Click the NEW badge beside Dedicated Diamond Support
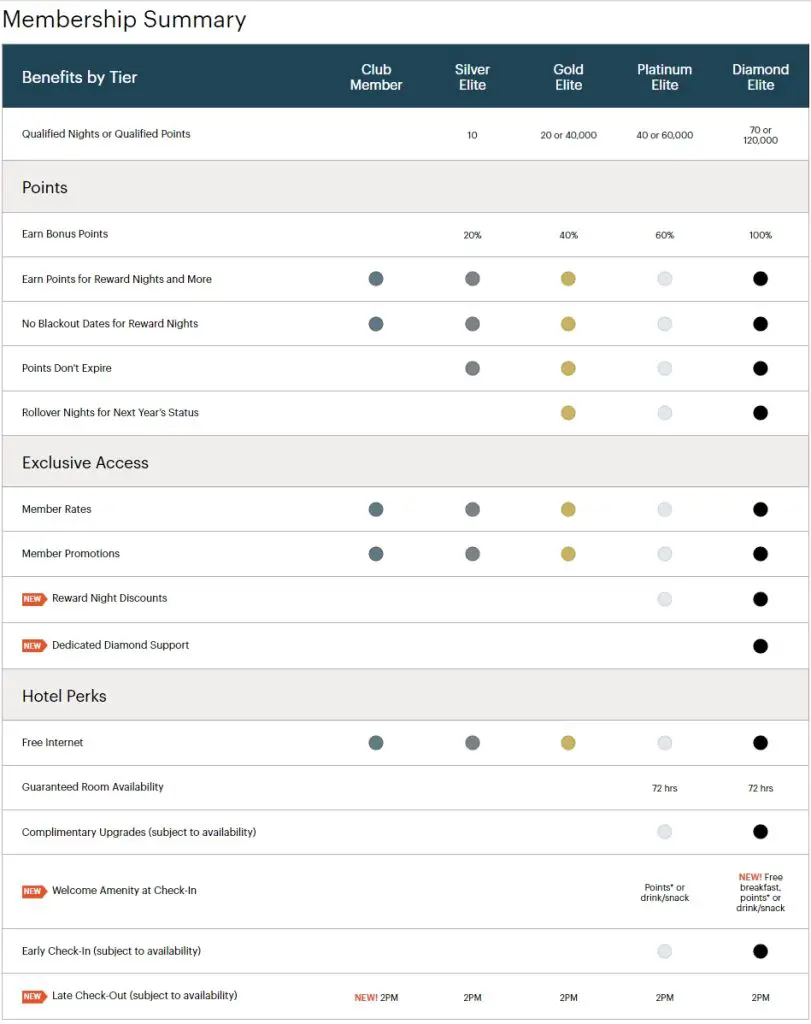Viewport: 811px width, 1024px height. pyautogui.click(x=34, y=646)
